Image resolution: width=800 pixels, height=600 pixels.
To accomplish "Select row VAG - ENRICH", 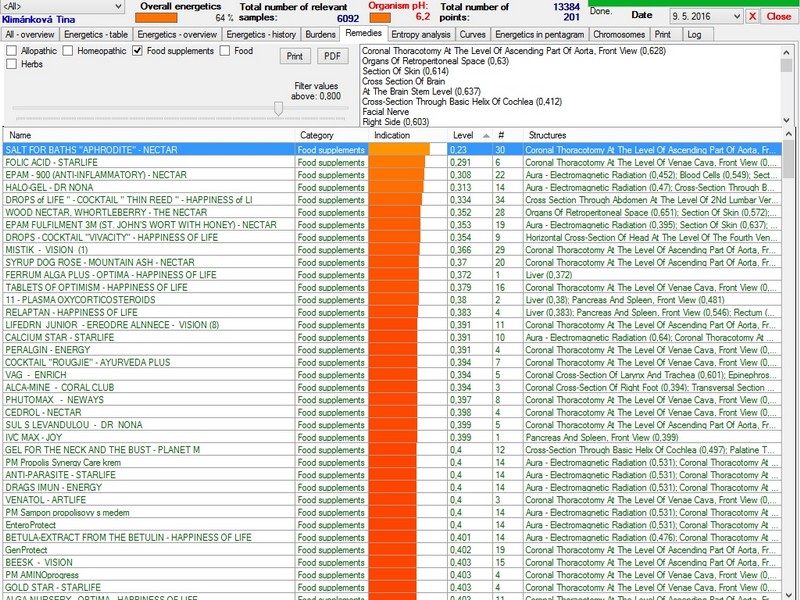I will pos(392,374).
